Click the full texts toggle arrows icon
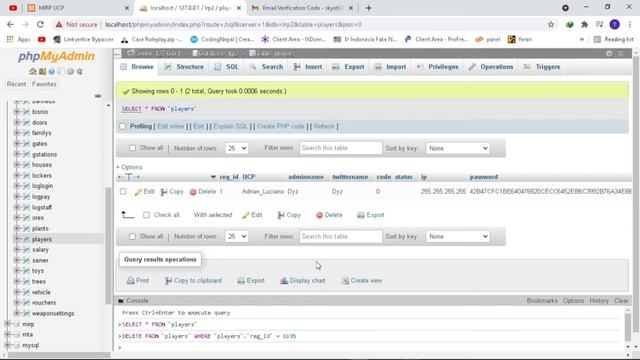Image resolution: width=640 pixels, height=360 pixels. point(129,177)
